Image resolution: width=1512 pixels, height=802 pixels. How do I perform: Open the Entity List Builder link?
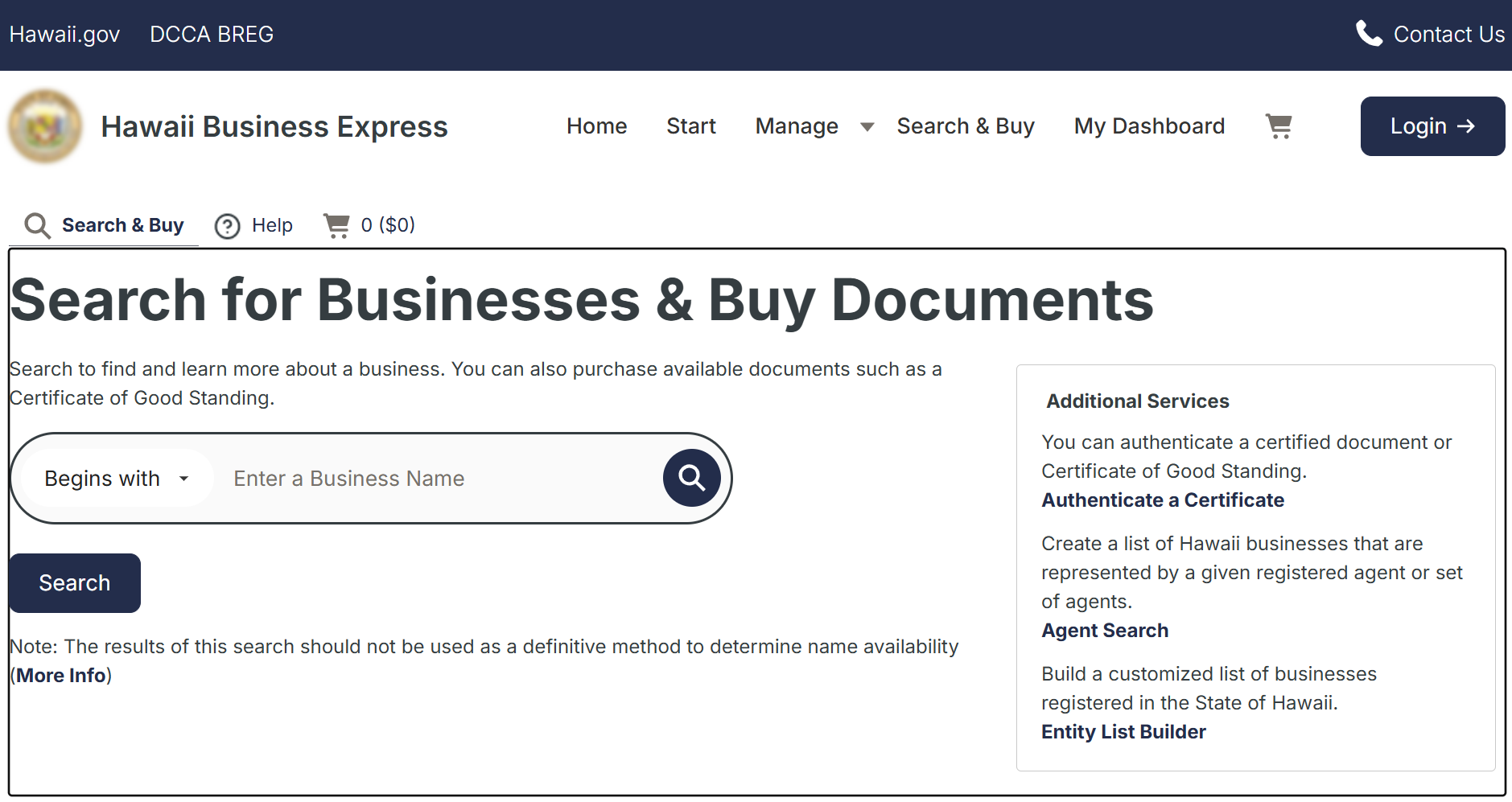1123,732
